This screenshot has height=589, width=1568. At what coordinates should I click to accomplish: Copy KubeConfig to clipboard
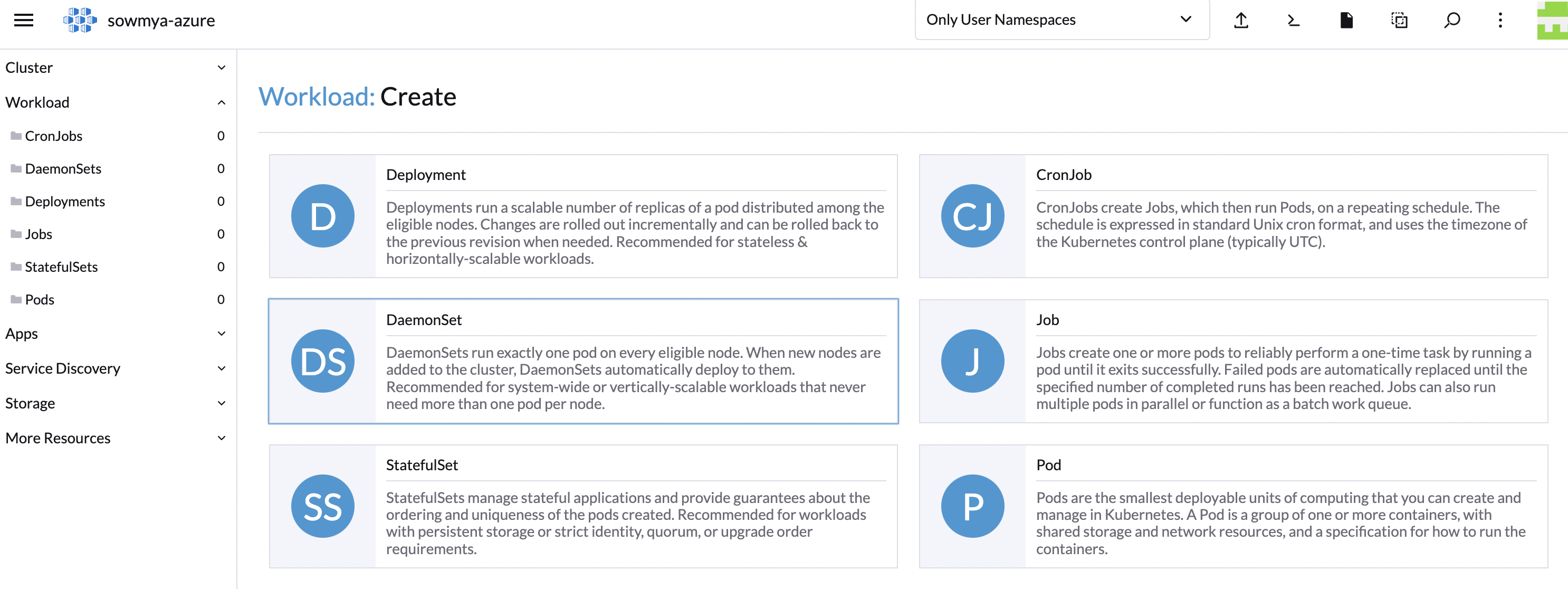click(1398, 20)
